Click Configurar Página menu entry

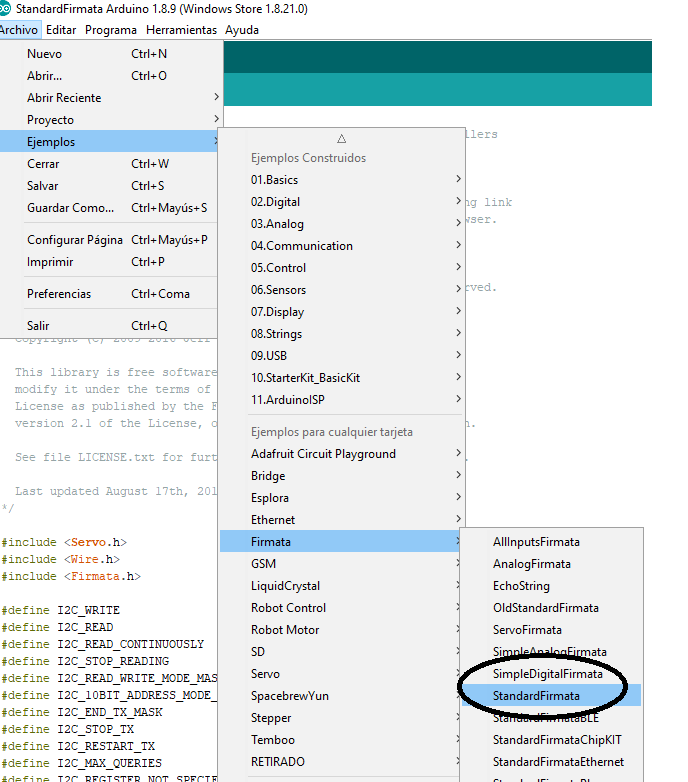75,240
